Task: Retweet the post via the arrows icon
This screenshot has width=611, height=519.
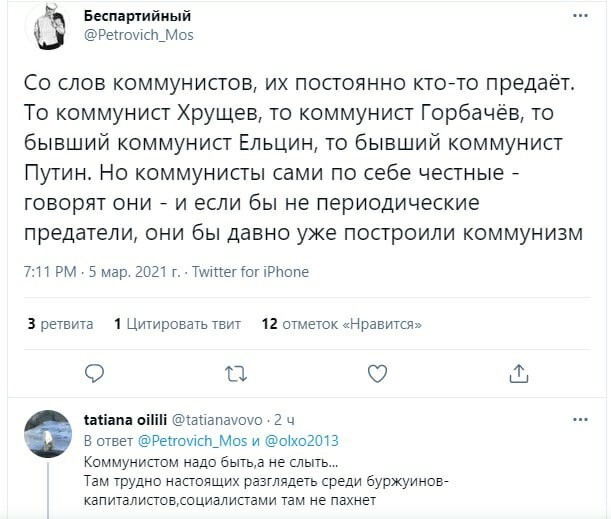Action: pos(236,374)
